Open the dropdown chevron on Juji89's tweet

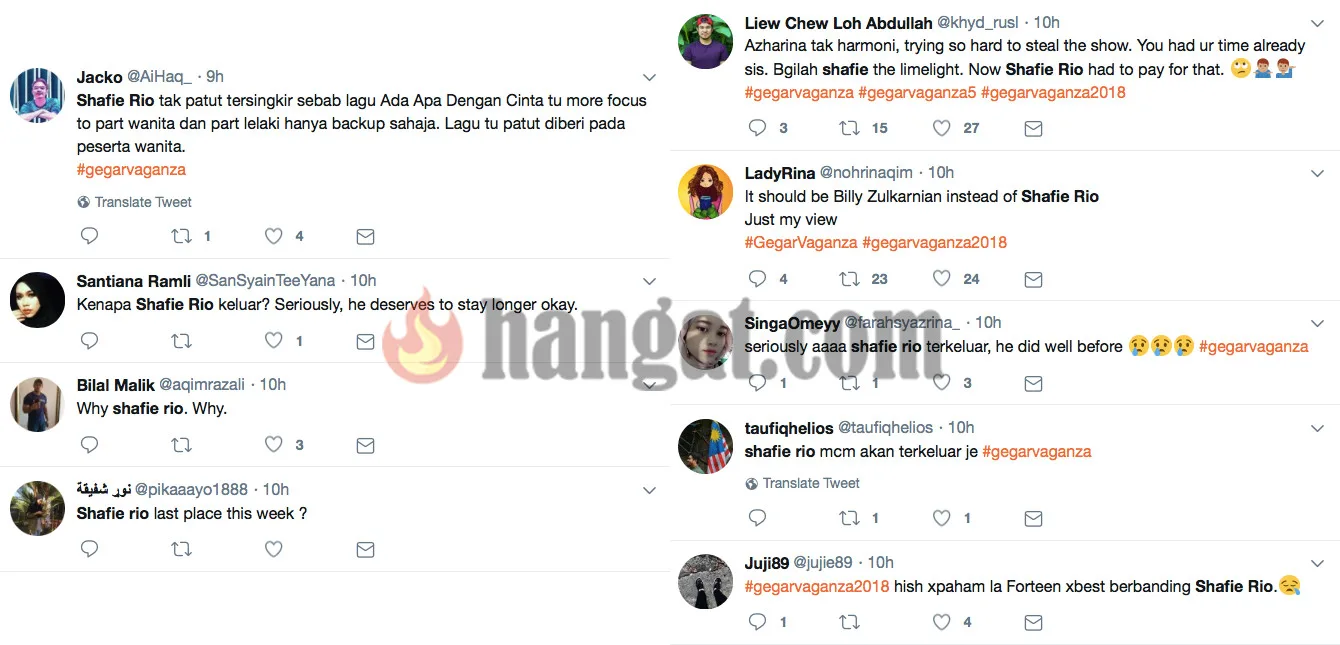tap(1317, 564)
